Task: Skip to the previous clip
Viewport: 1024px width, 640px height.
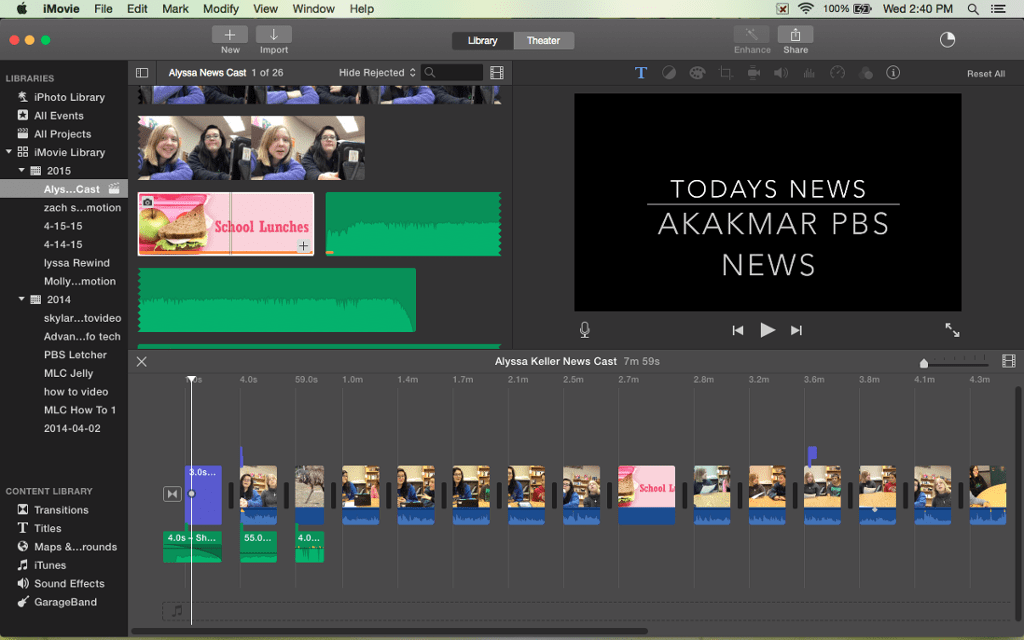Action: tap(738, 330)
